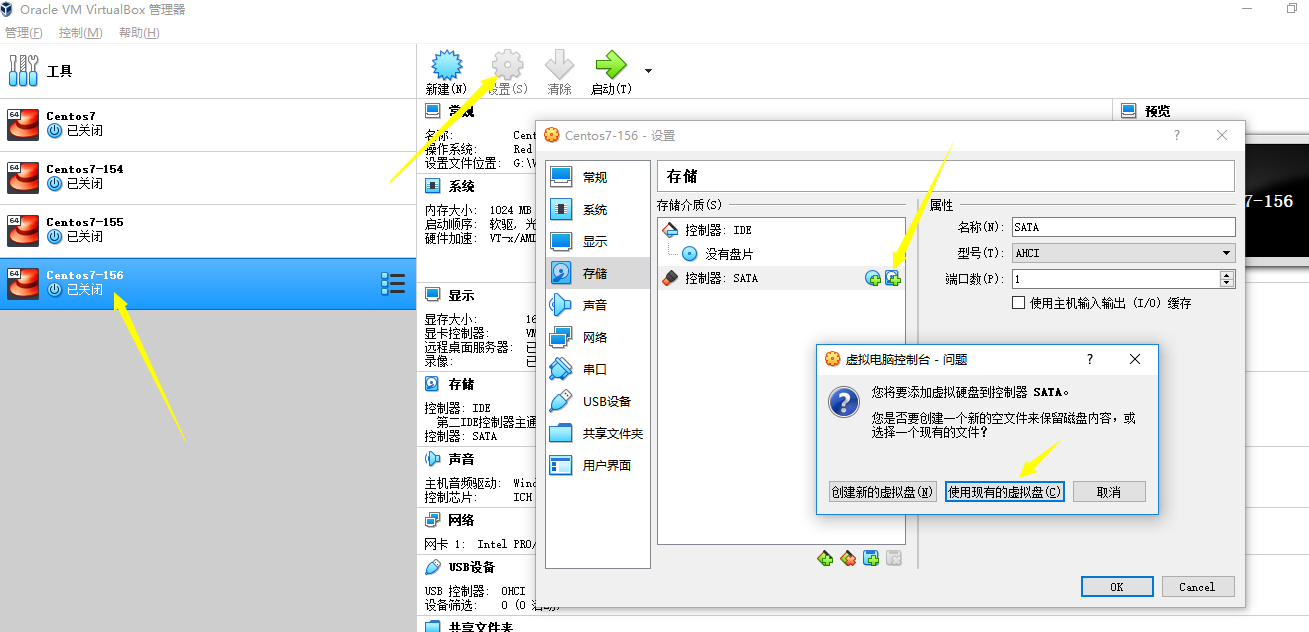Restore down the VirtualBox manager window

(x=1292, y=9)
